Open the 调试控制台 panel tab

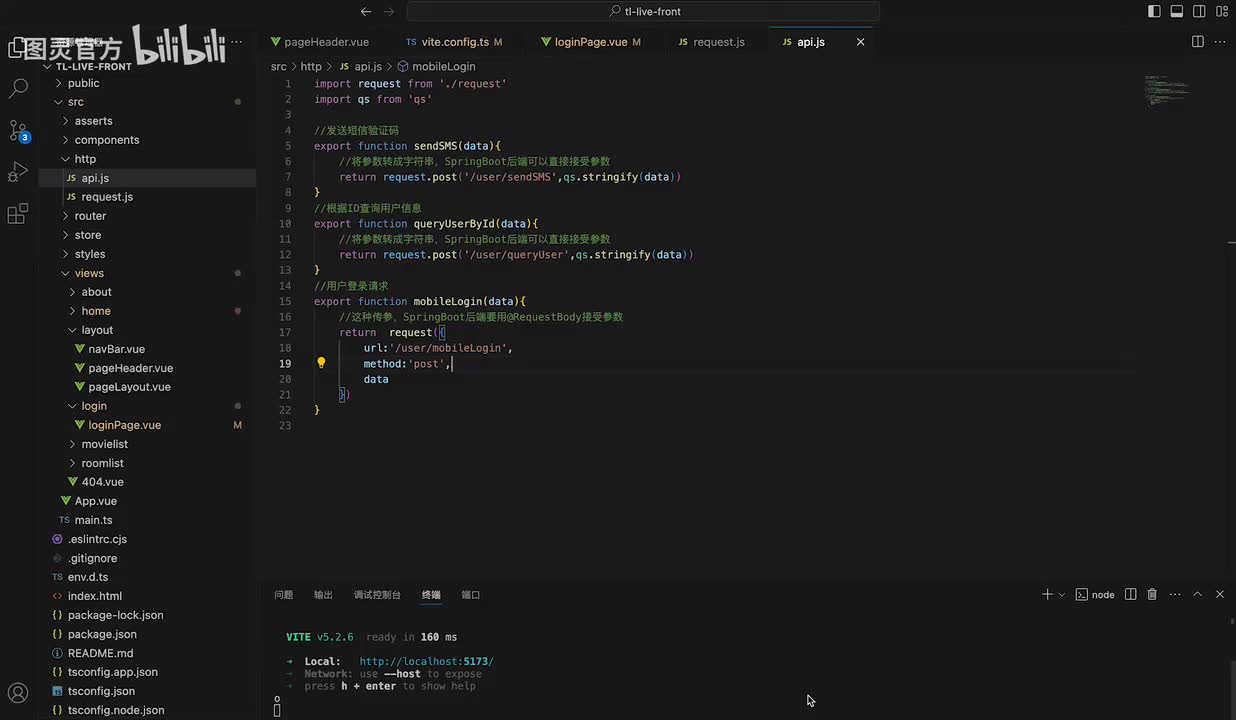[x=377, y=594]
